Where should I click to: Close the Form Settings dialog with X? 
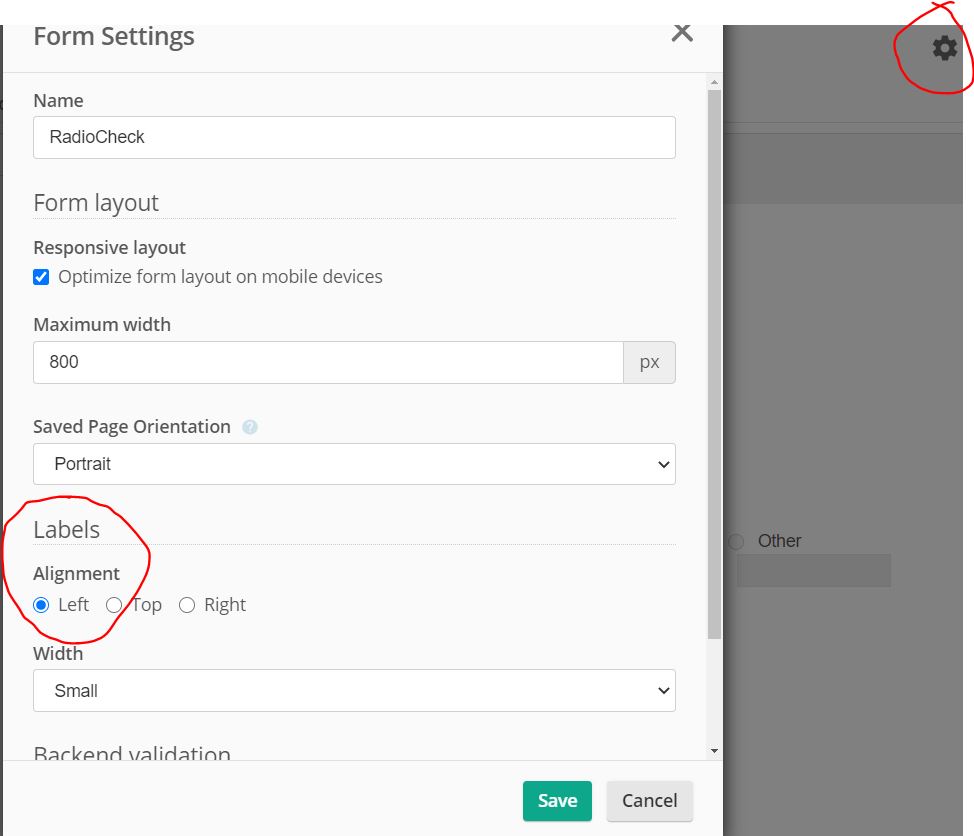point(682,32)
